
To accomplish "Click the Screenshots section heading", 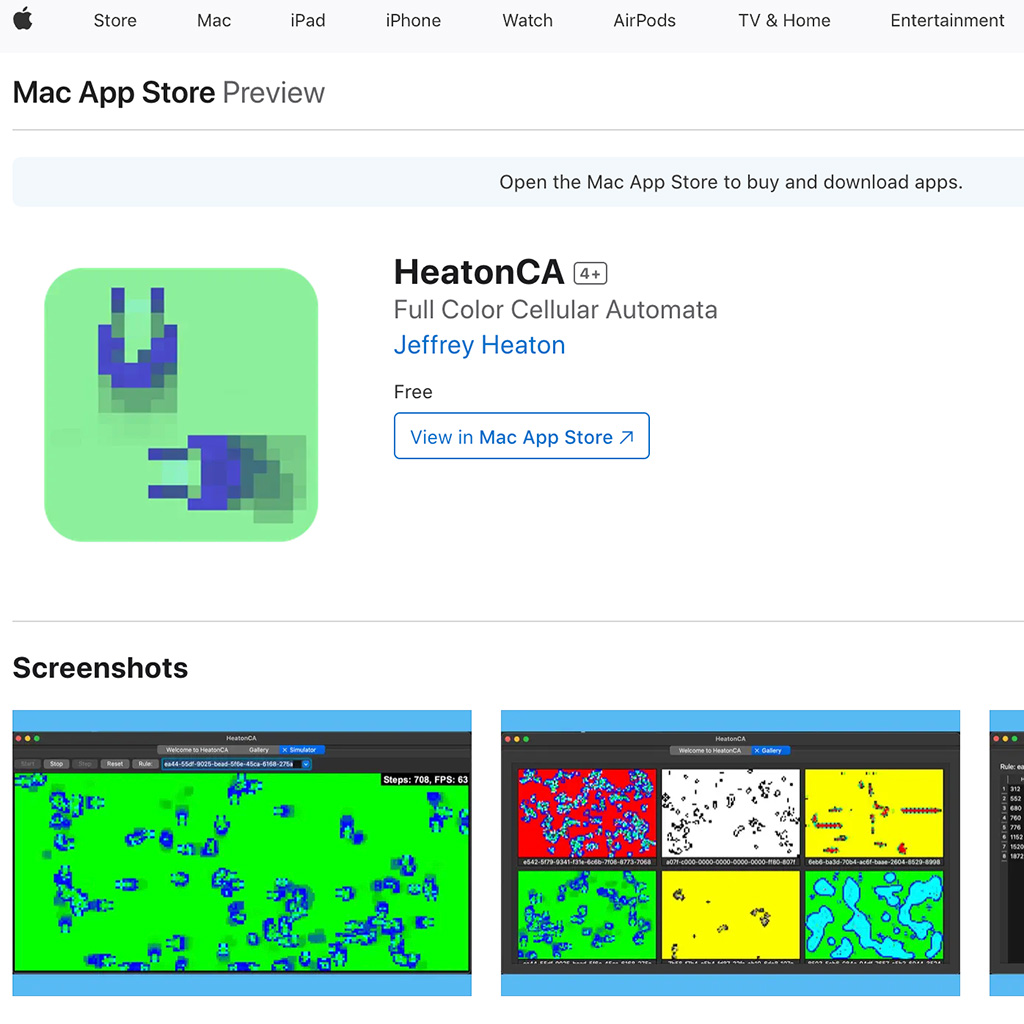I will (100, 667).
